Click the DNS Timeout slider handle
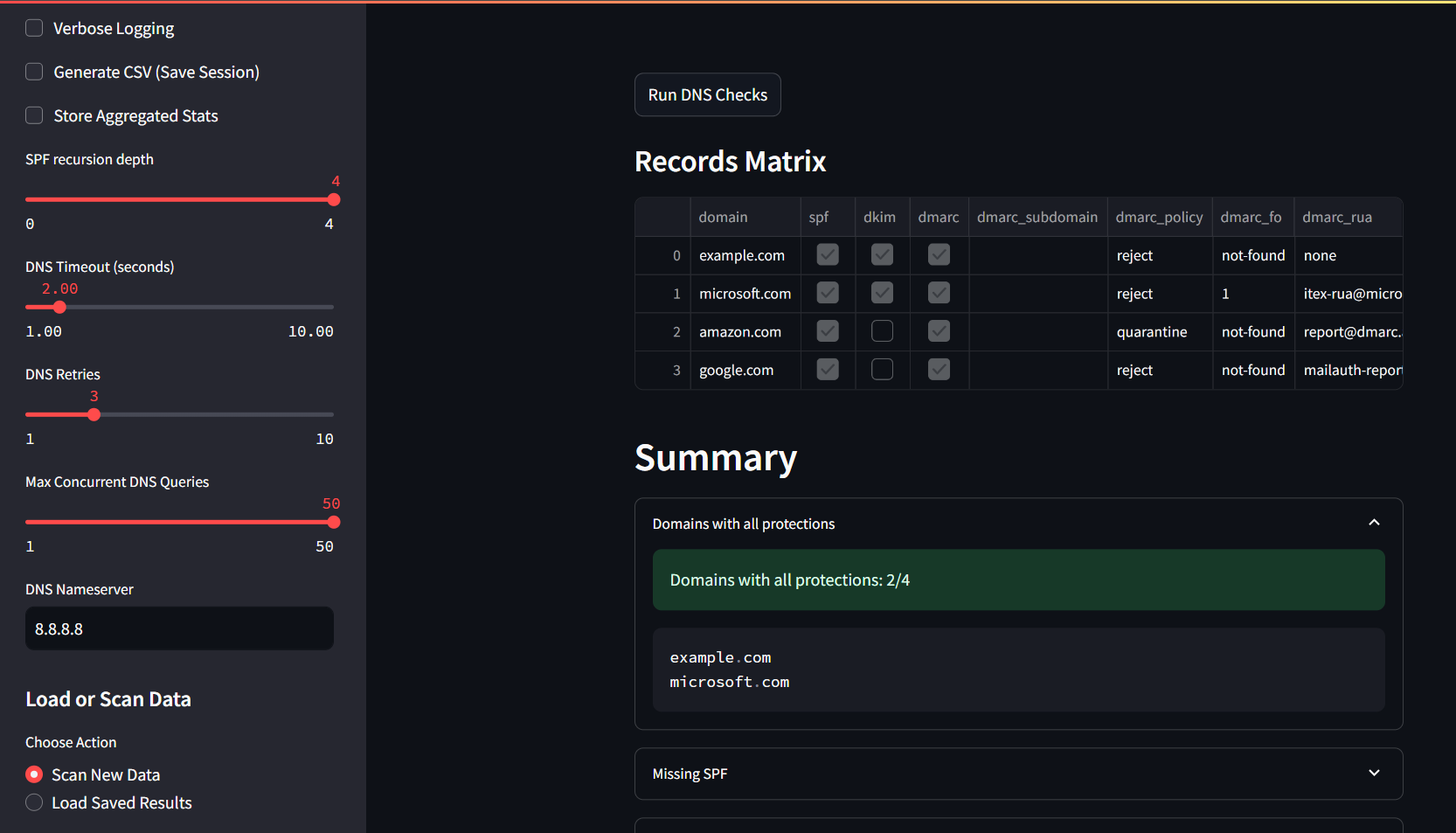 click(x=59, y=307)
